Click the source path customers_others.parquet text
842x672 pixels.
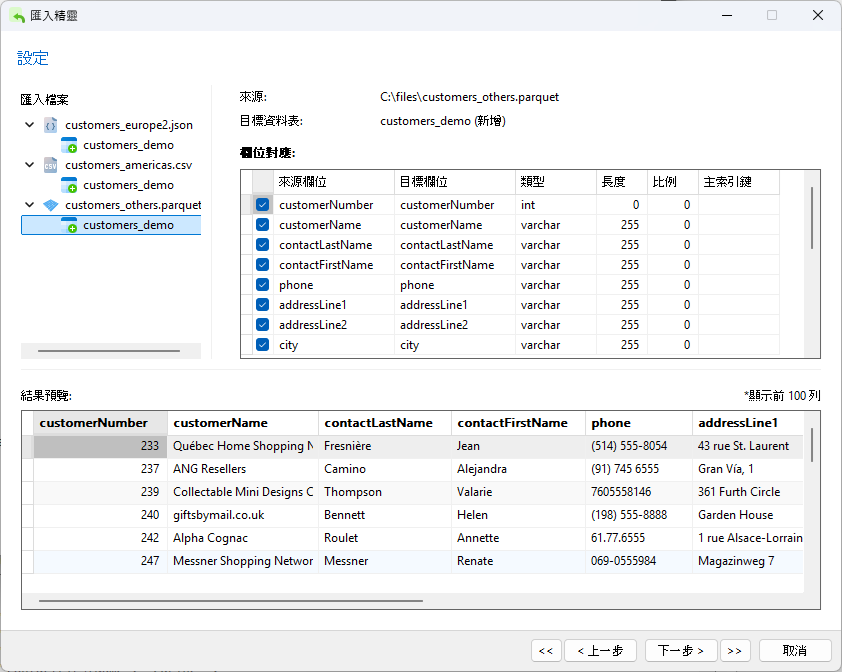pyautogui.click(x=469, y=97)
